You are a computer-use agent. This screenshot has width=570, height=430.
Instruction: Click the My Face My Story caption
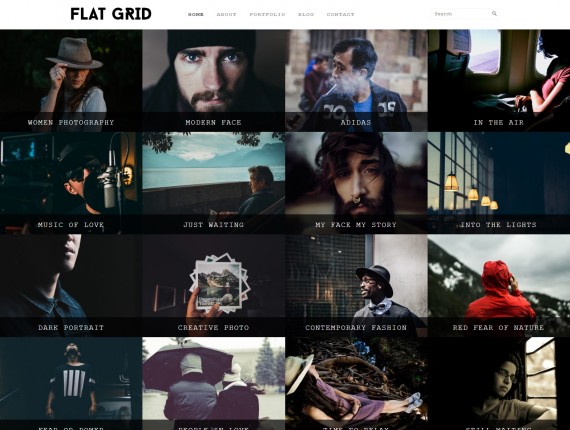pos(356,225)
